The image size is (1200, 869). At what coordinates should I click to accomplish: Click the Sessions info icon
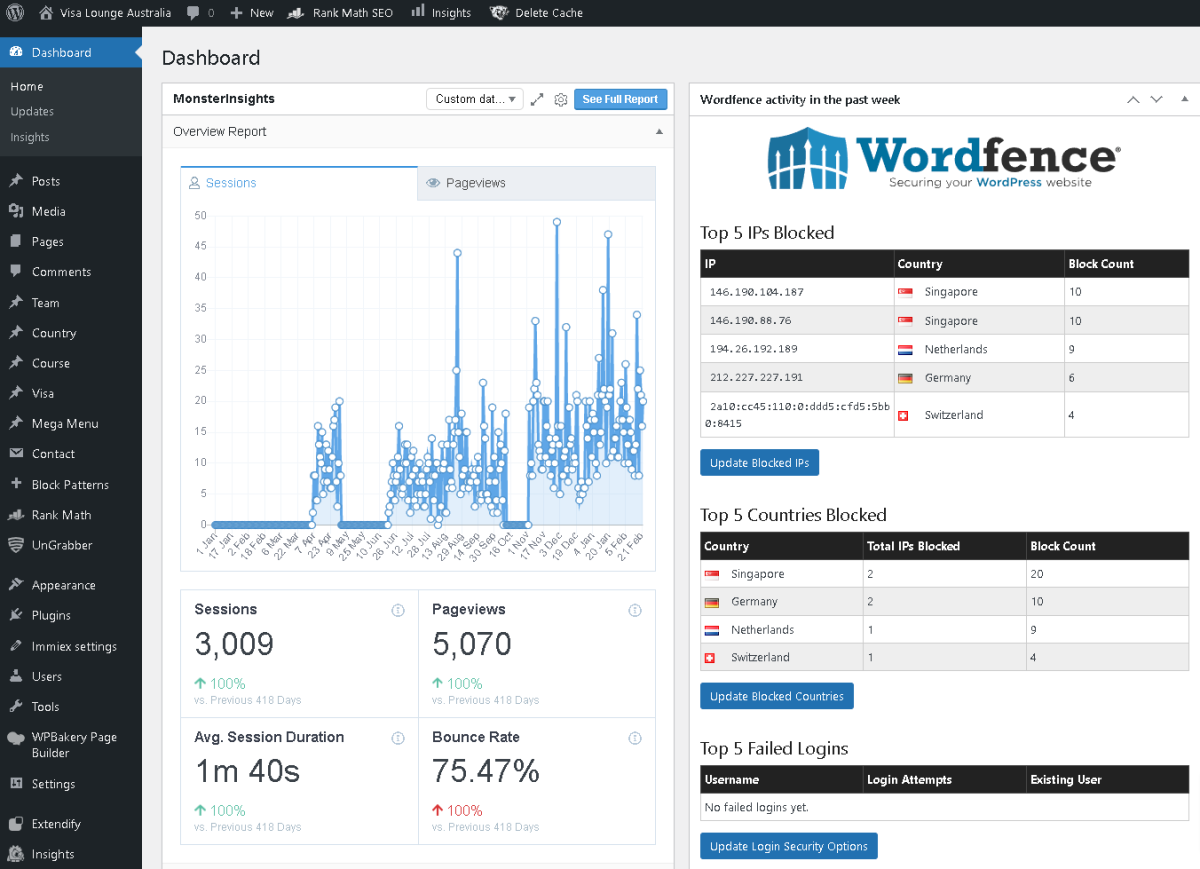[x=398, y=610]
